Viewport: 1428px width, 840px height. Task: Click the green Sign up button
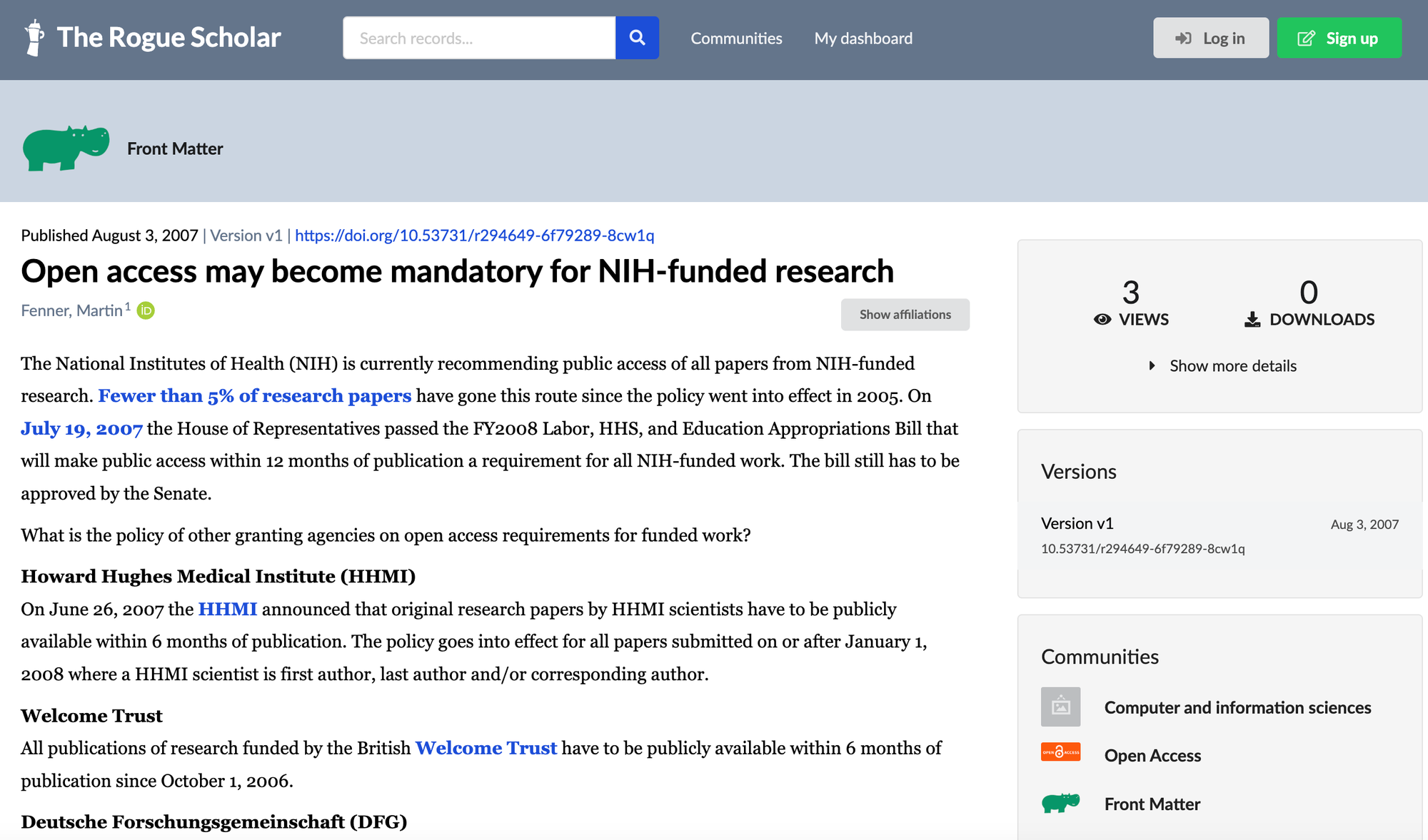(x=1339, y=39)
